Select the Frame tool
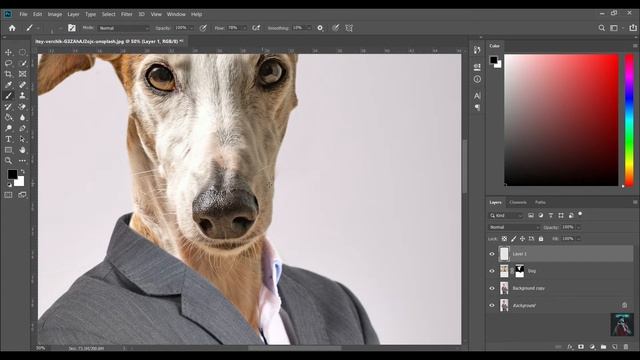 (x=22, y=74)
